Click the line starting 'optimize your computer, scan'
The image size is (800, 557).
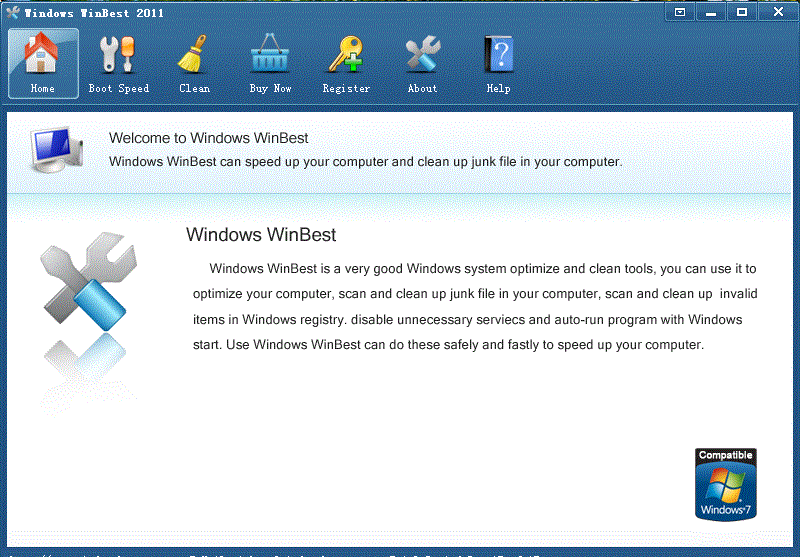pyautogui.click(x=475, y=294)
